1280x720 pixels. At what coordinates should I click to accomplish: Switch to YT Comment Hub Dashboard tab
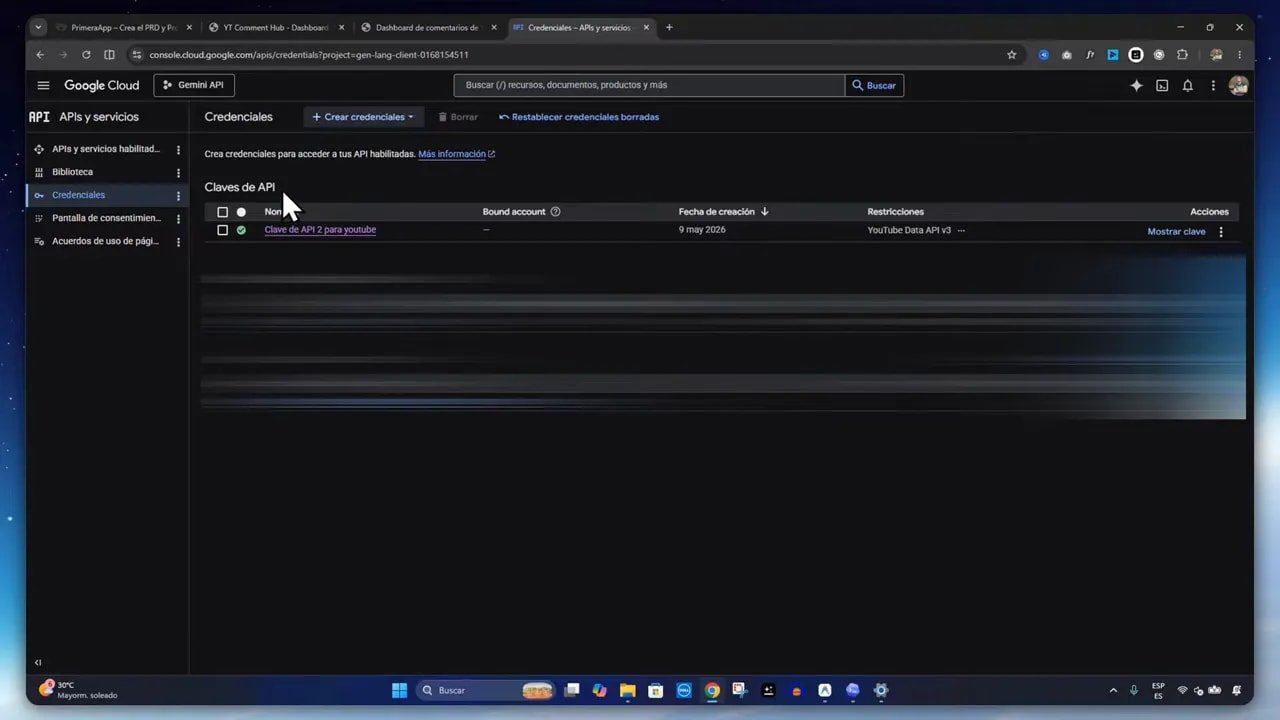coord(275,27)
